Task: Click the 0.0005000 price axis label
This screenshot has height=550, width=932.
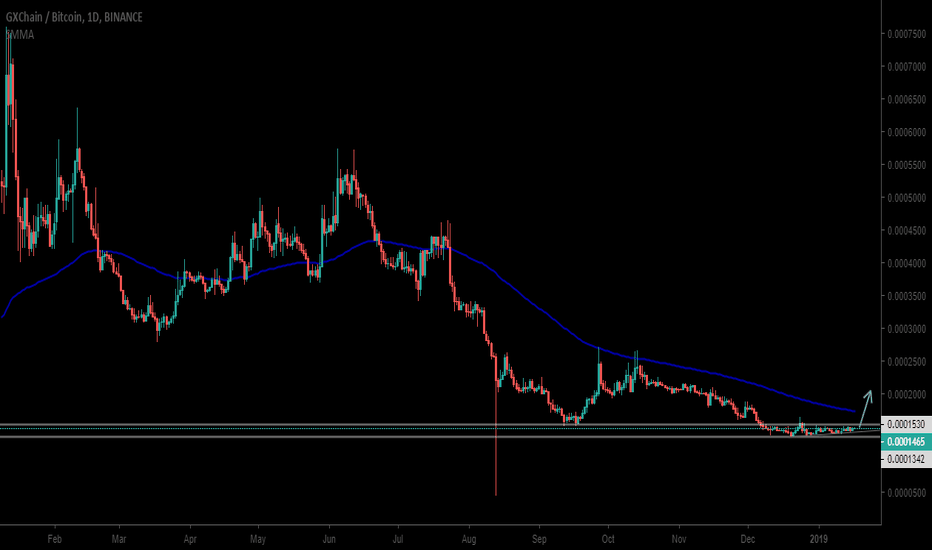Action: (x=906, y=198)
